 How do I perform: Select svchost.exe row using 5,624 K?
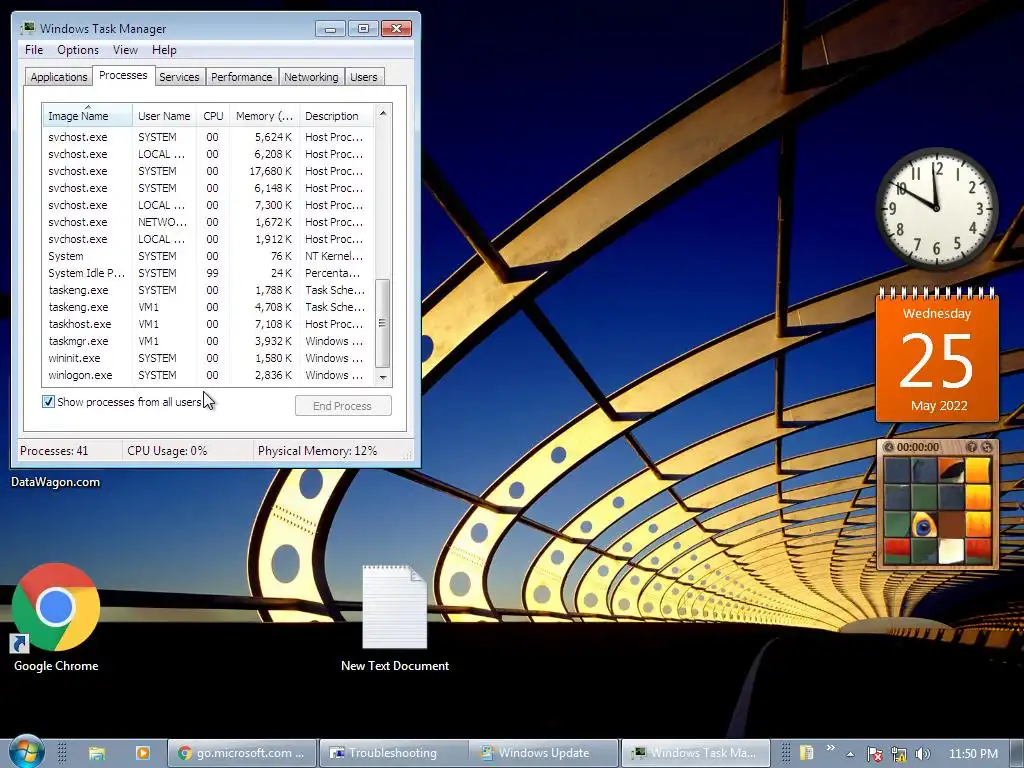pos(208,137)
